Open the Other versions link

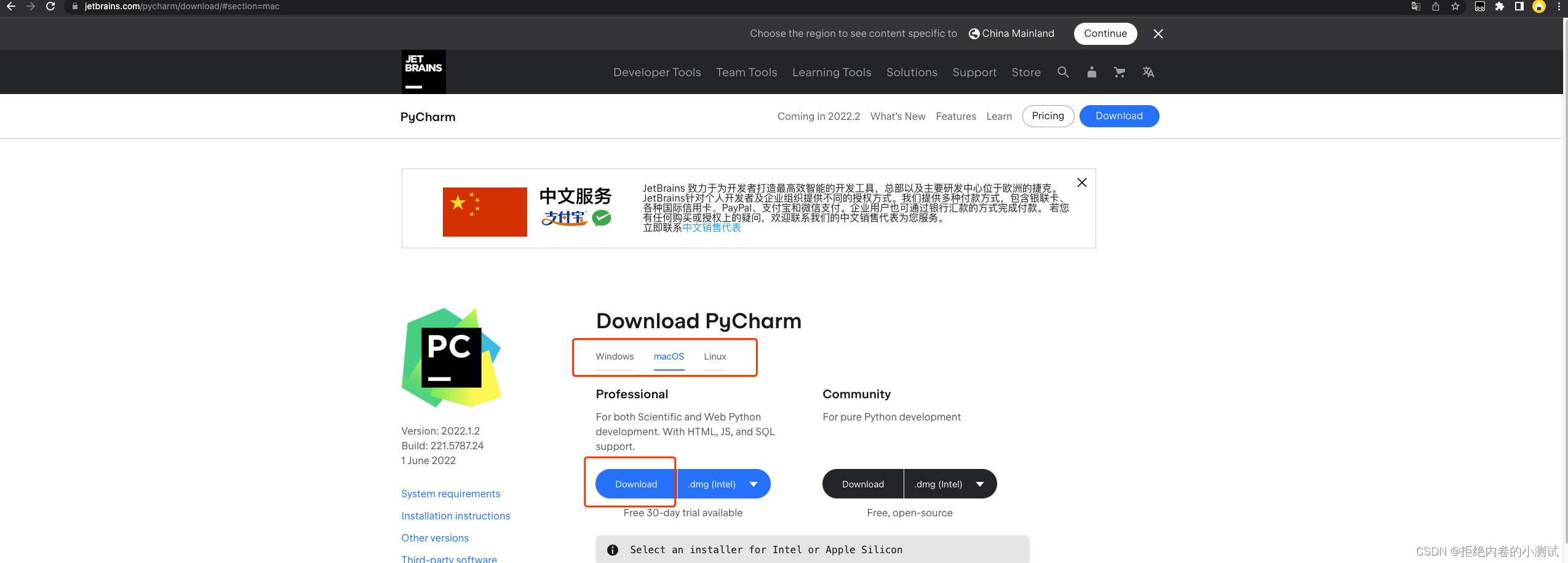coord(435,538)
